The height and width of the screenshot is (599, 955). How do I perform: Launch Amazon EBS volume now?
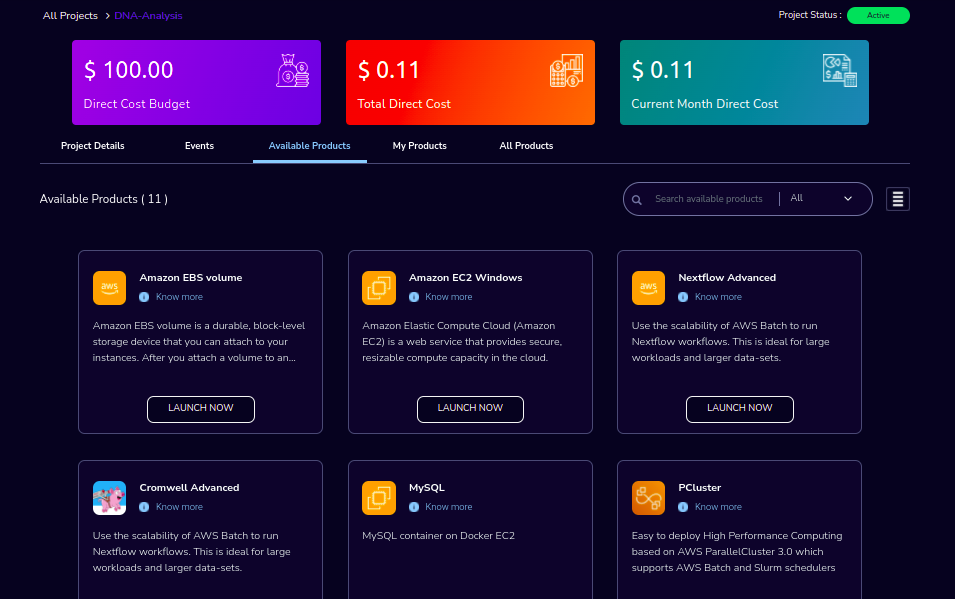point(201,409)
